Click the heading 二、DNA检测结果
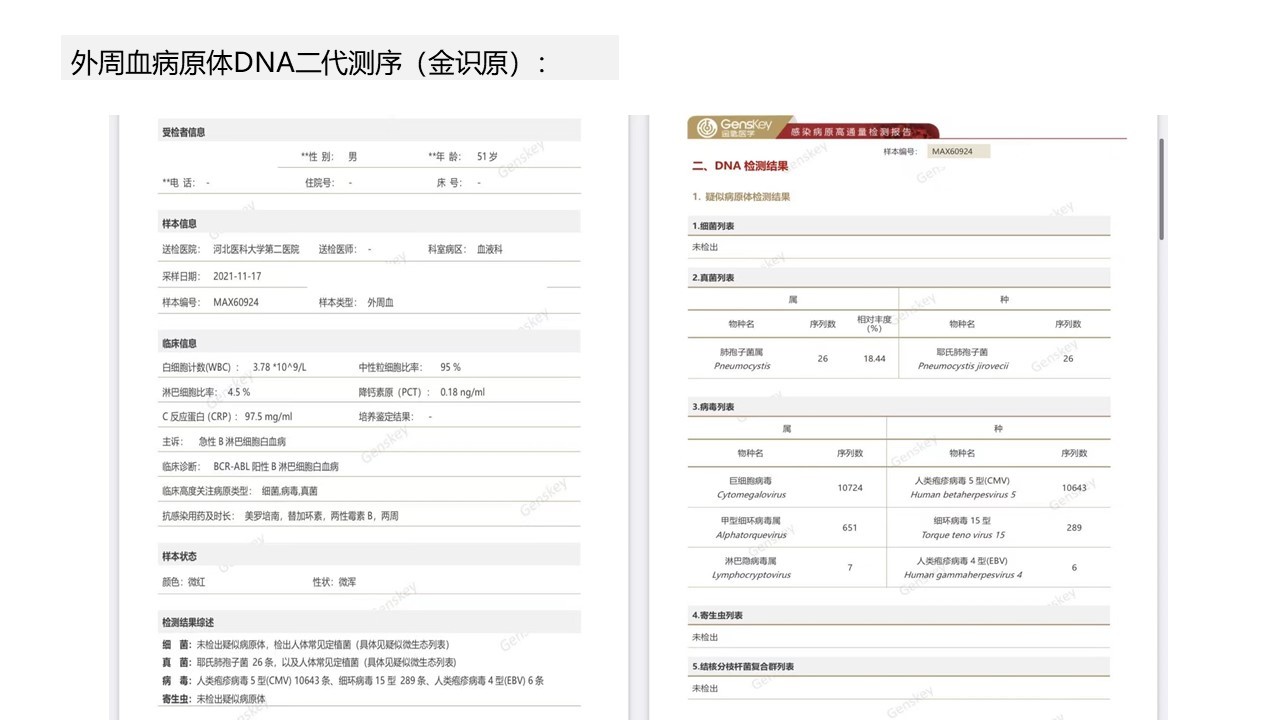The height and width of the screenshot is (720, 1280). click(x=740, y=166)
